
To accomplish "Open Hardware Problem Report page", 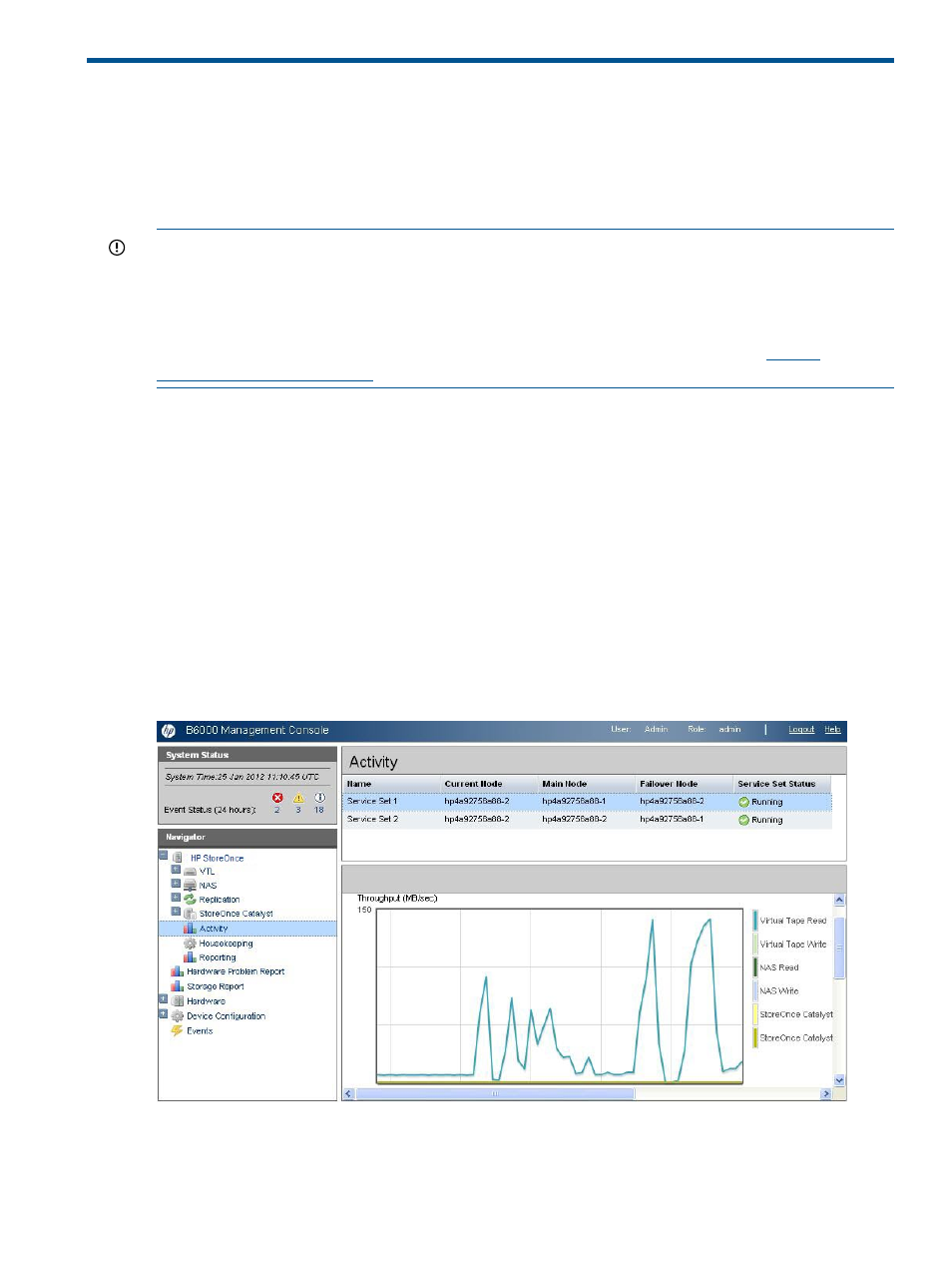I will click(x=236, y=971).
